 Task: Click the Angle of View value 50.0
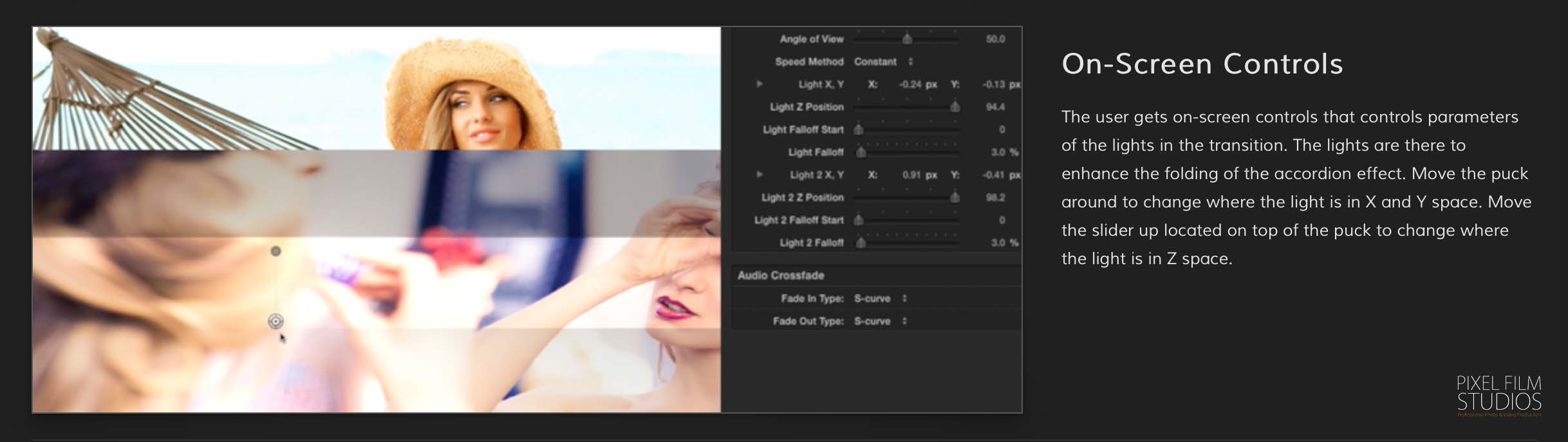995,39
